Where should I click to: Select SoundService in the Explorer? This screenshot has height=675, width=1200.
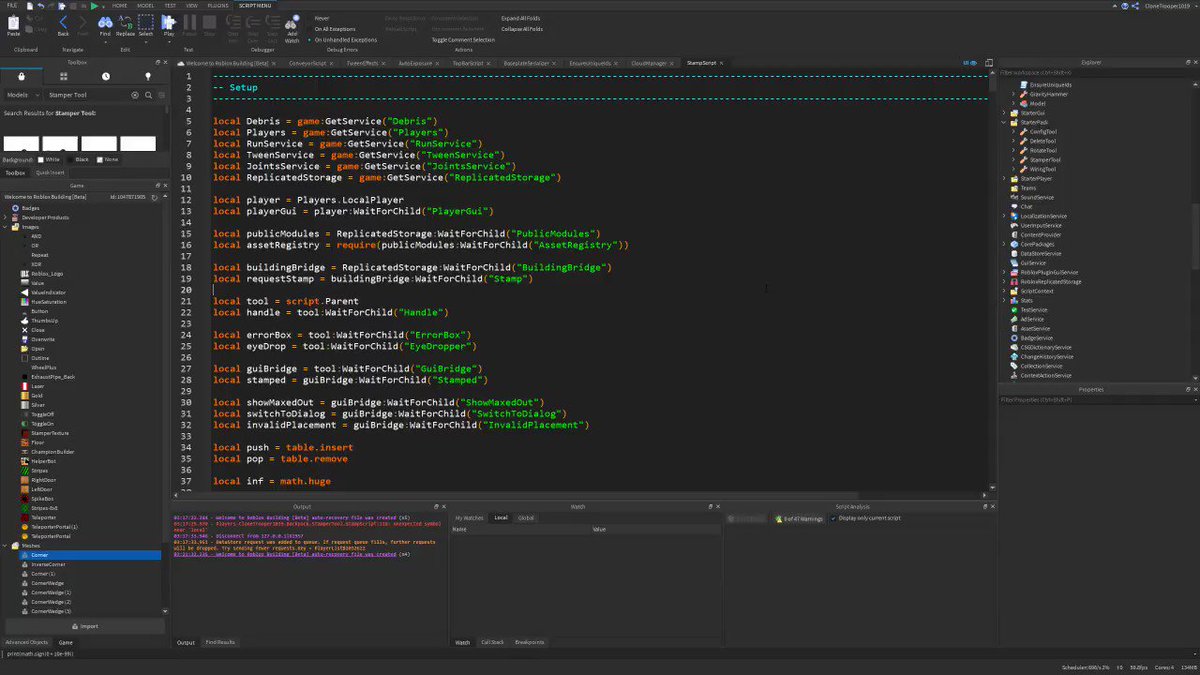click(1037, 197)
